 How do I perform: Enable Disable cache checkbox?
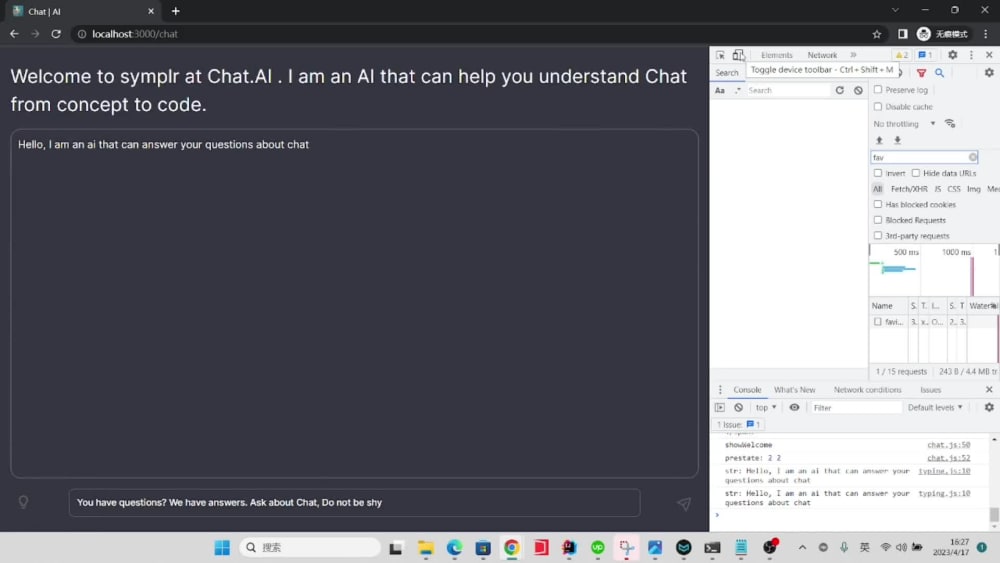pos(878,106)
